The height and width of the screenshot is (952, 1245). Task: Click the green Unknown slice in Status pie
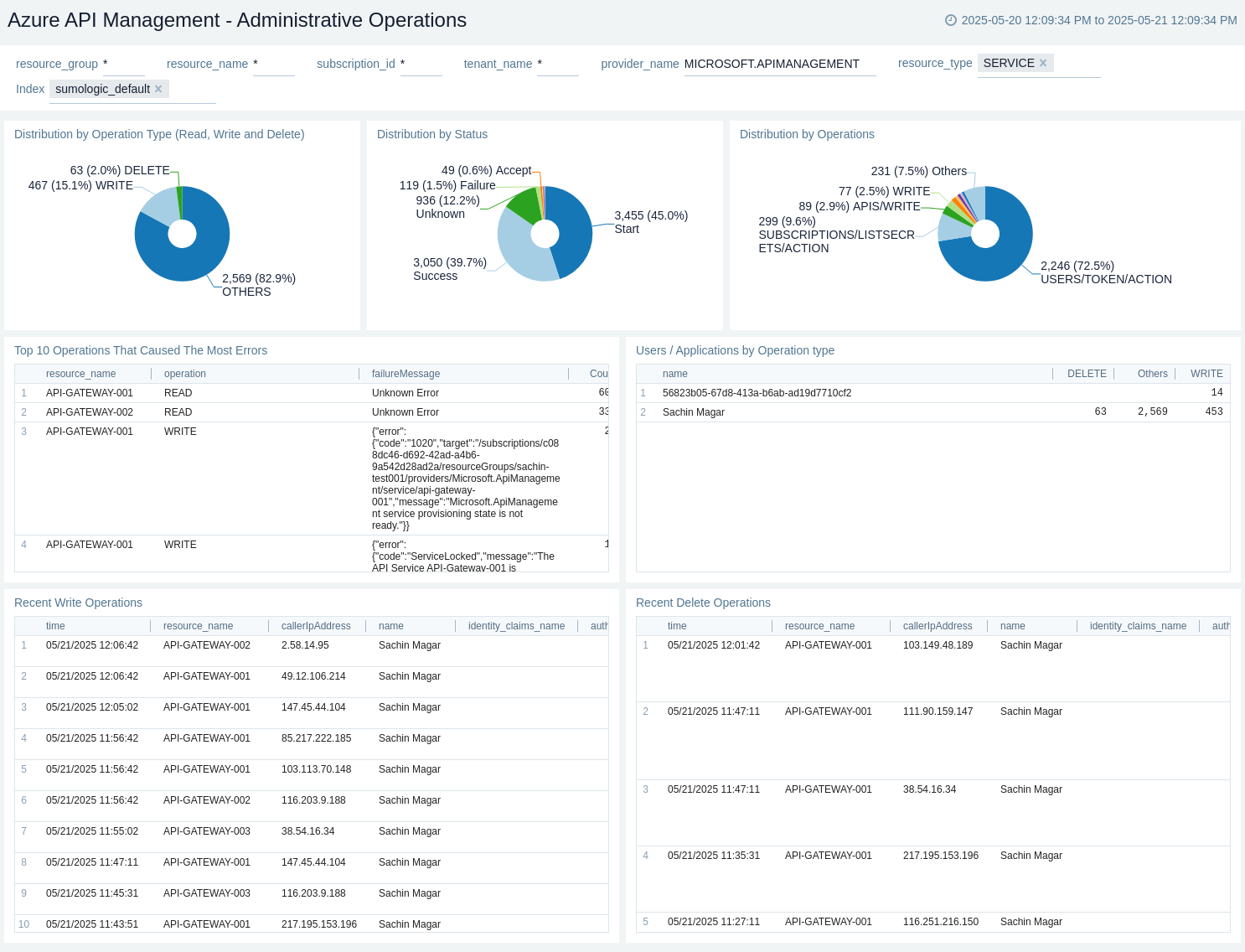coord(525,206)
